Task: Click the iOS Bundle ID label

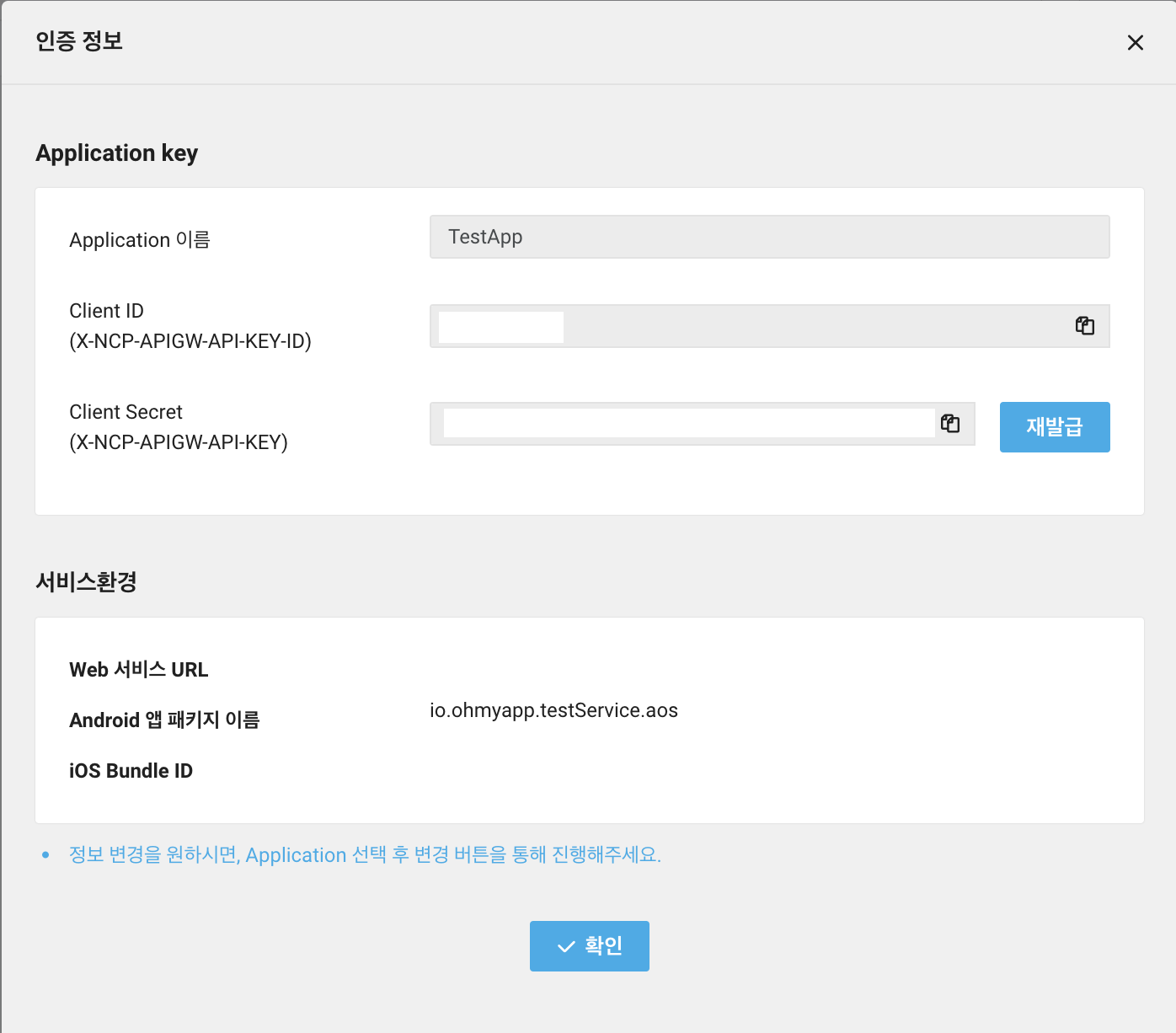Action: tap(131, 771)
